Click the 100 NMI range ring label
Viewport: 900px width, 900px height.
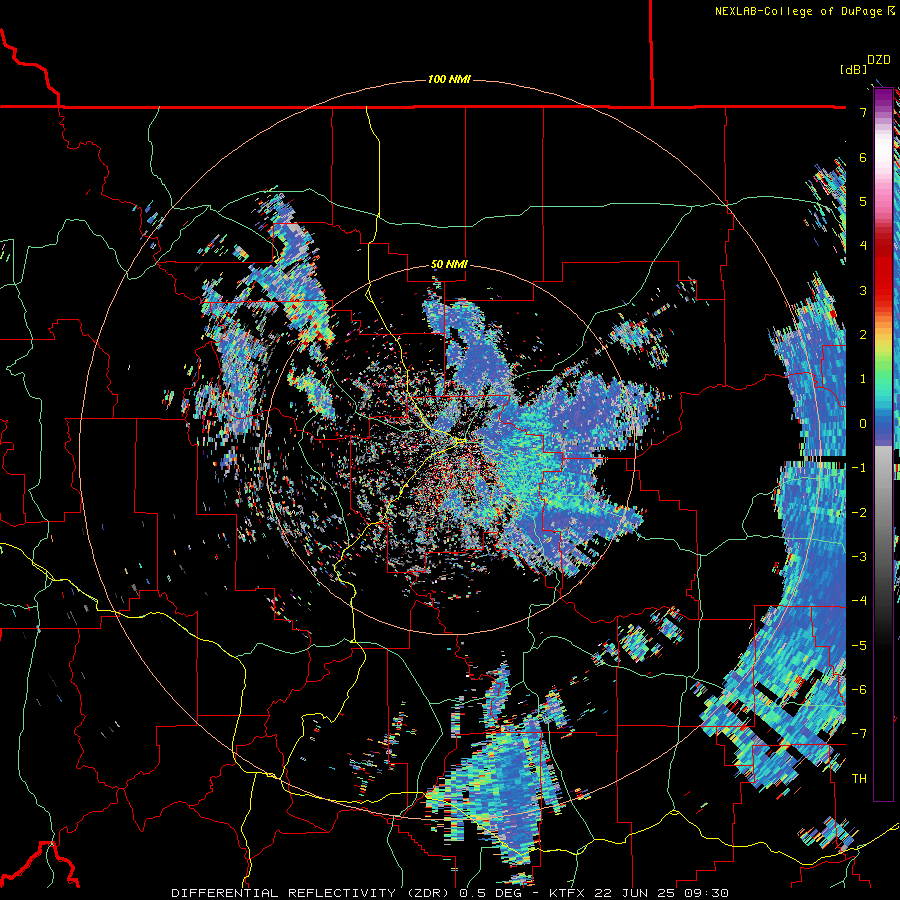[x=449, y=79]
